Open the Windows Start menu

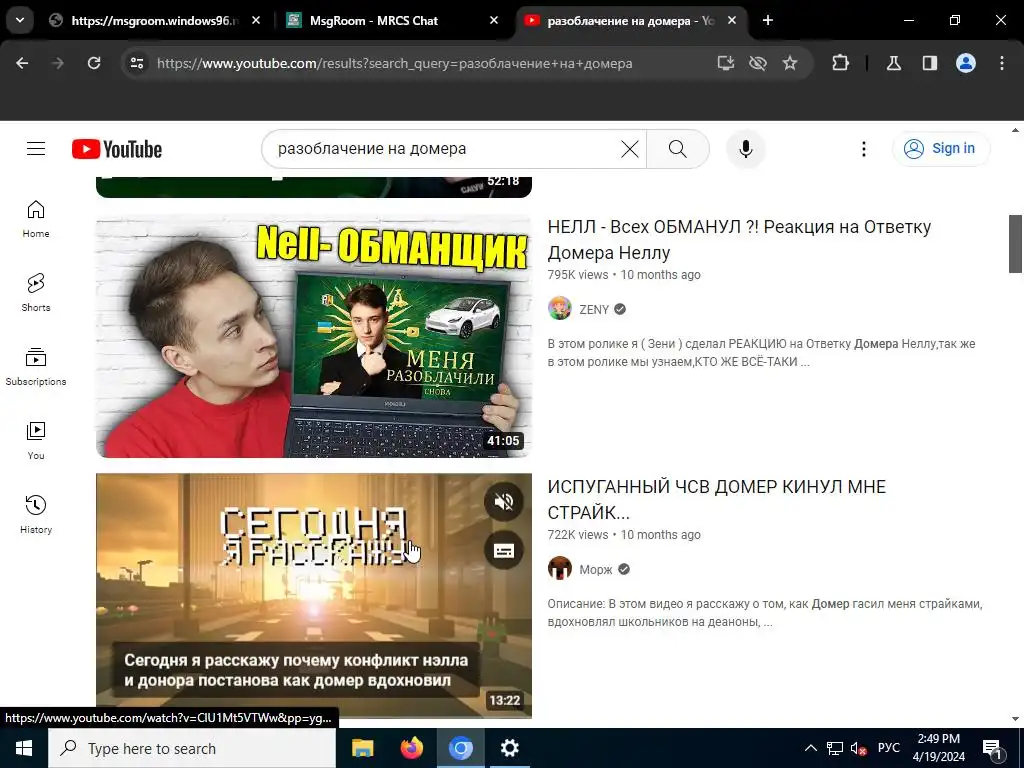[24, 748]
